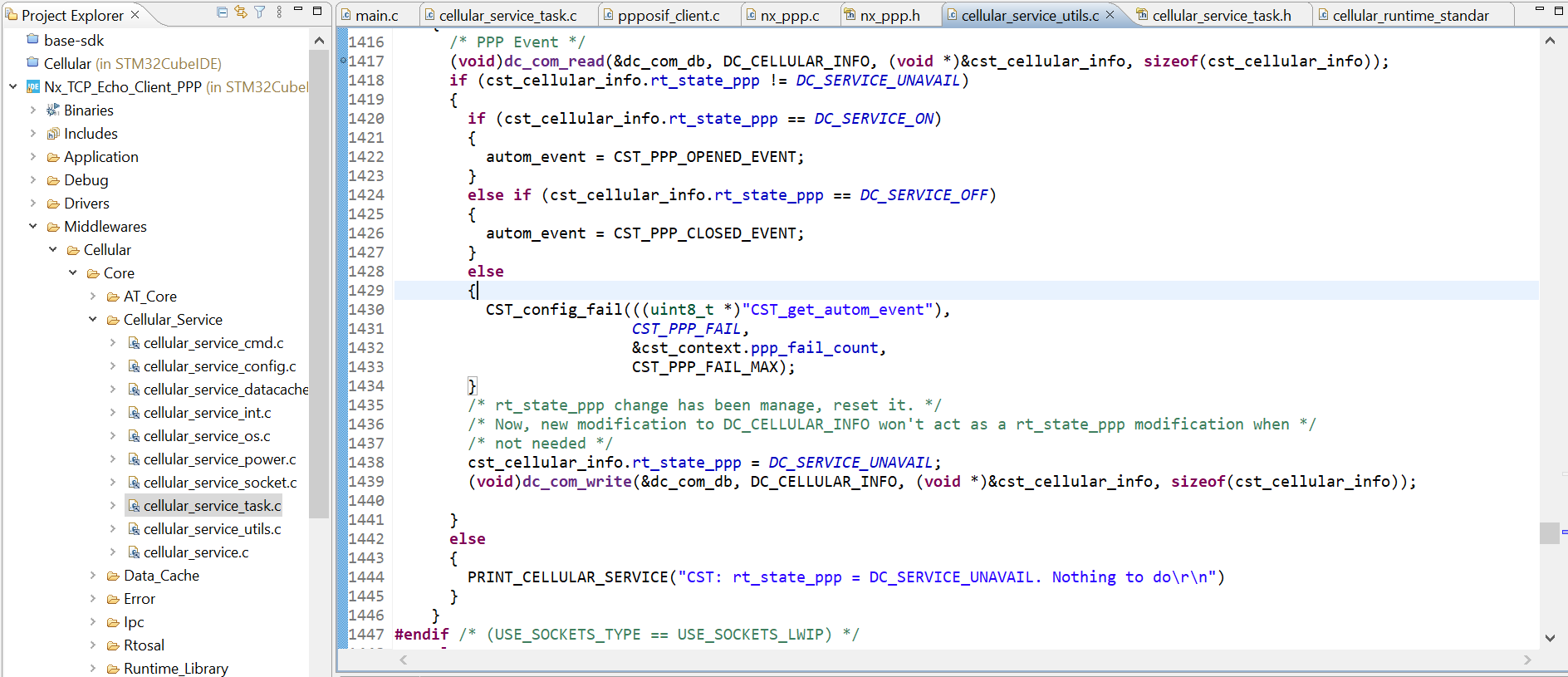Viewport: 1568px width, 677px height.
Task: Click the Nx_TCP_Echo_Client_PPP project icon
Action: coord(33,86)
